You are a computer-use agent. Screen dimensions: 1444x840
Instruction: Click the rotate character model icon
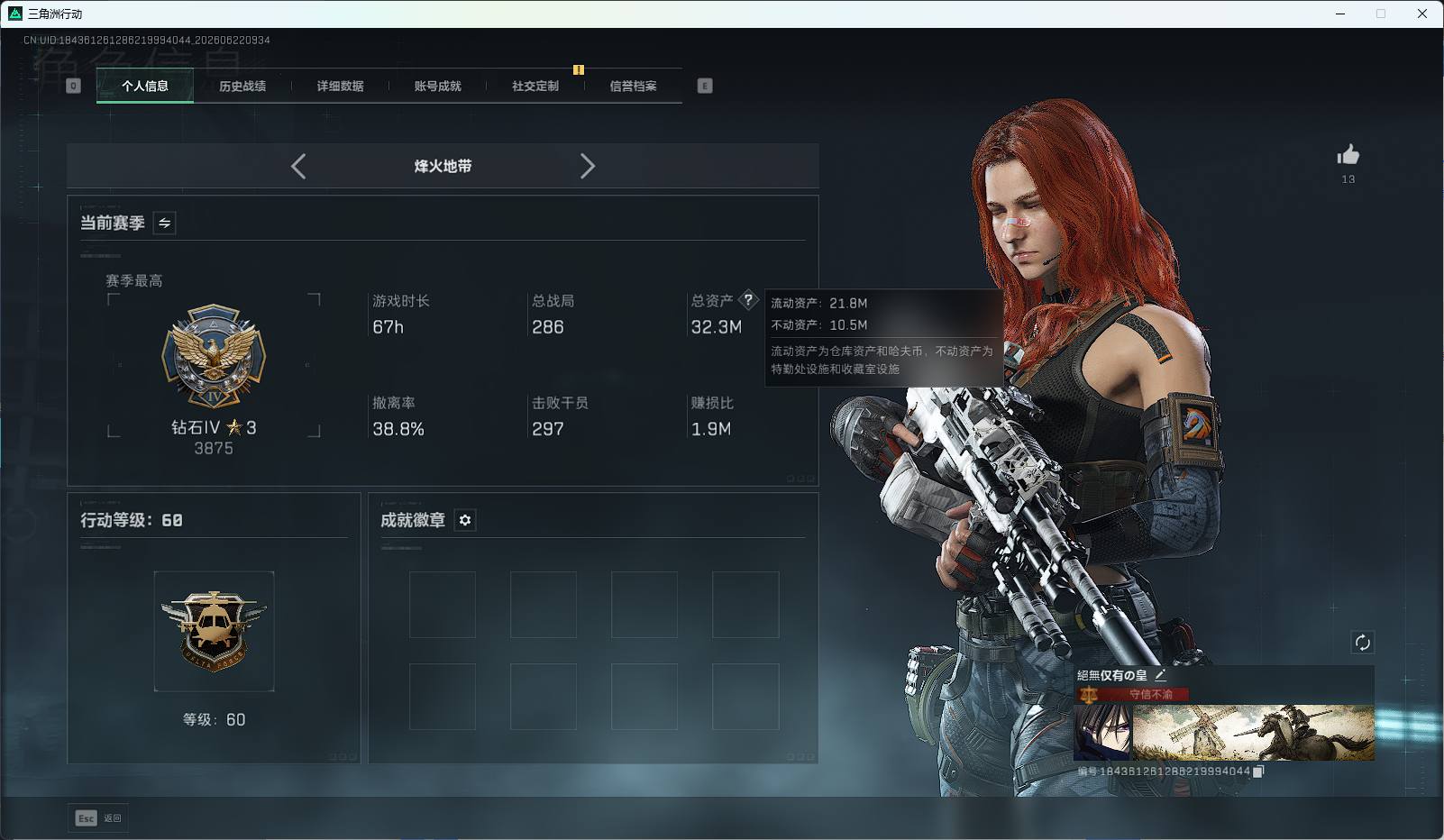[1362, 643]
